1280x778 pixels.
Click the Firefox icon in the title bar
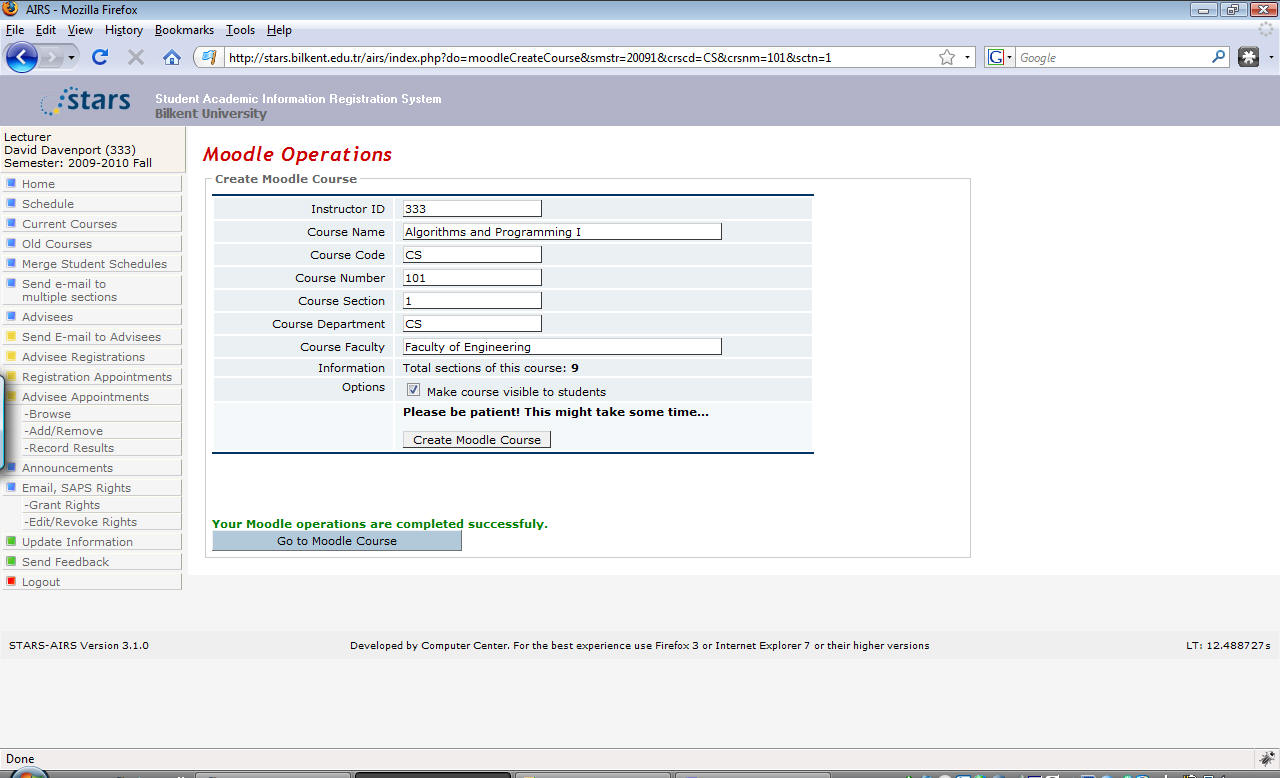pyautogui.click(x=11, y=9)
